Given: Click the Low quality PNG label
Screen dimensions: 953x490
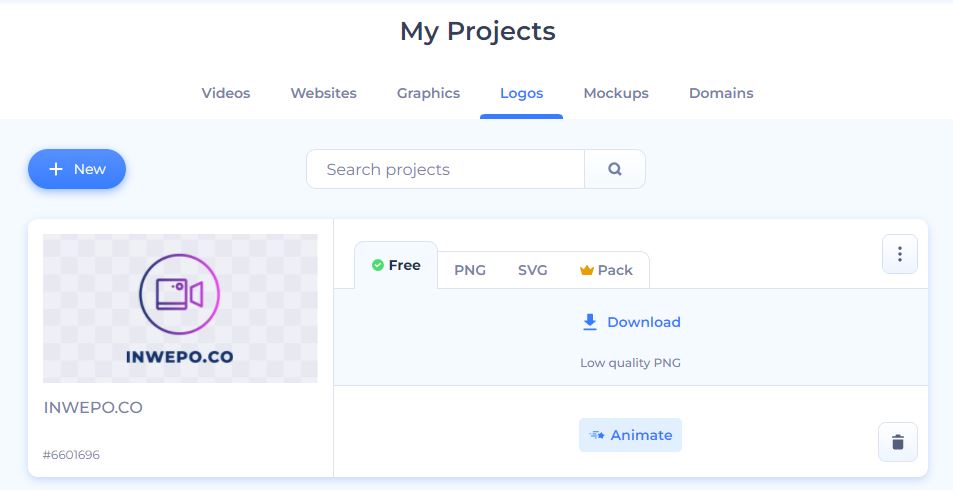Looking at the screenshot, I should [x=630, y=363].
